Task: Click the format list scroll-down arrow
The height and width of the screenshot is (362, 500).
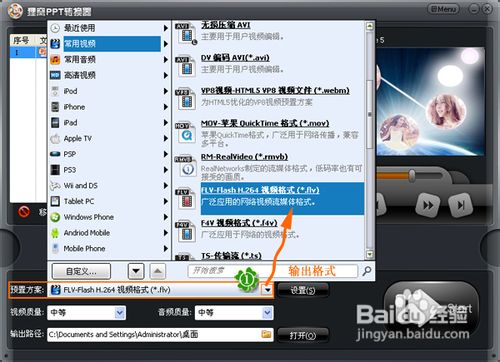Action: tap(369, 255)
